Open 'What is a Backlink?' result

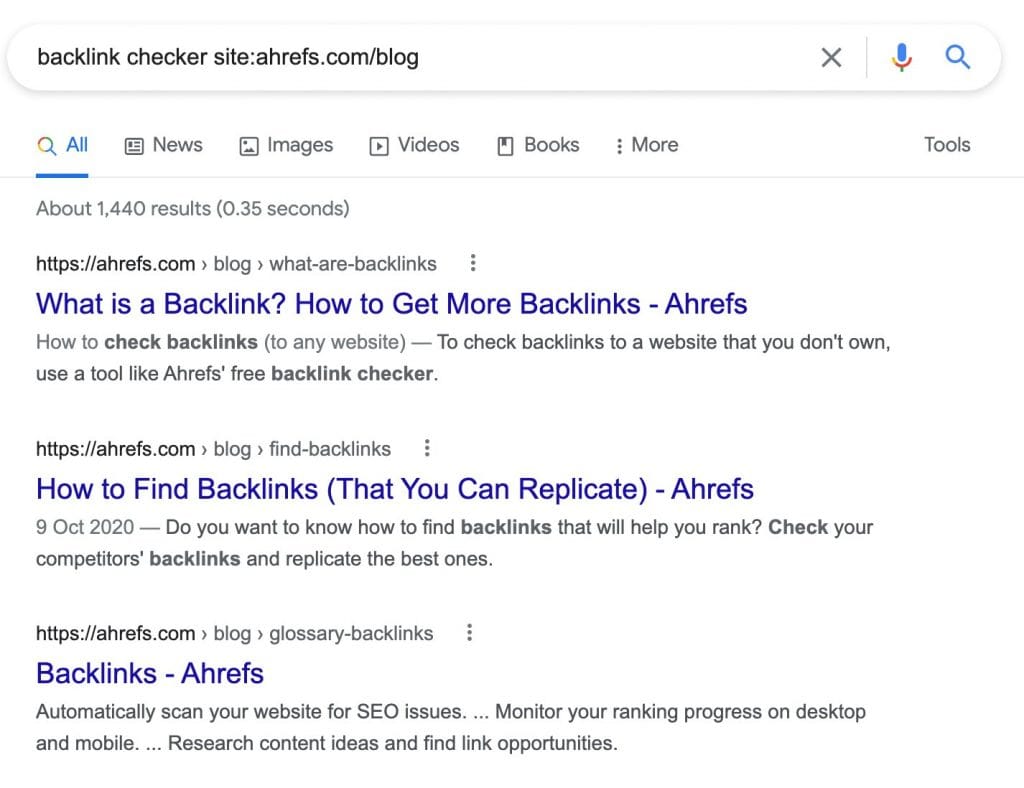coord(391,303)
